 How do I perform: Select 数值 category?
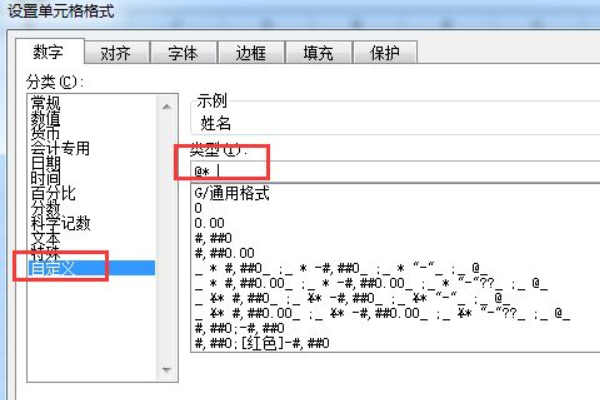tap(46, 118)
